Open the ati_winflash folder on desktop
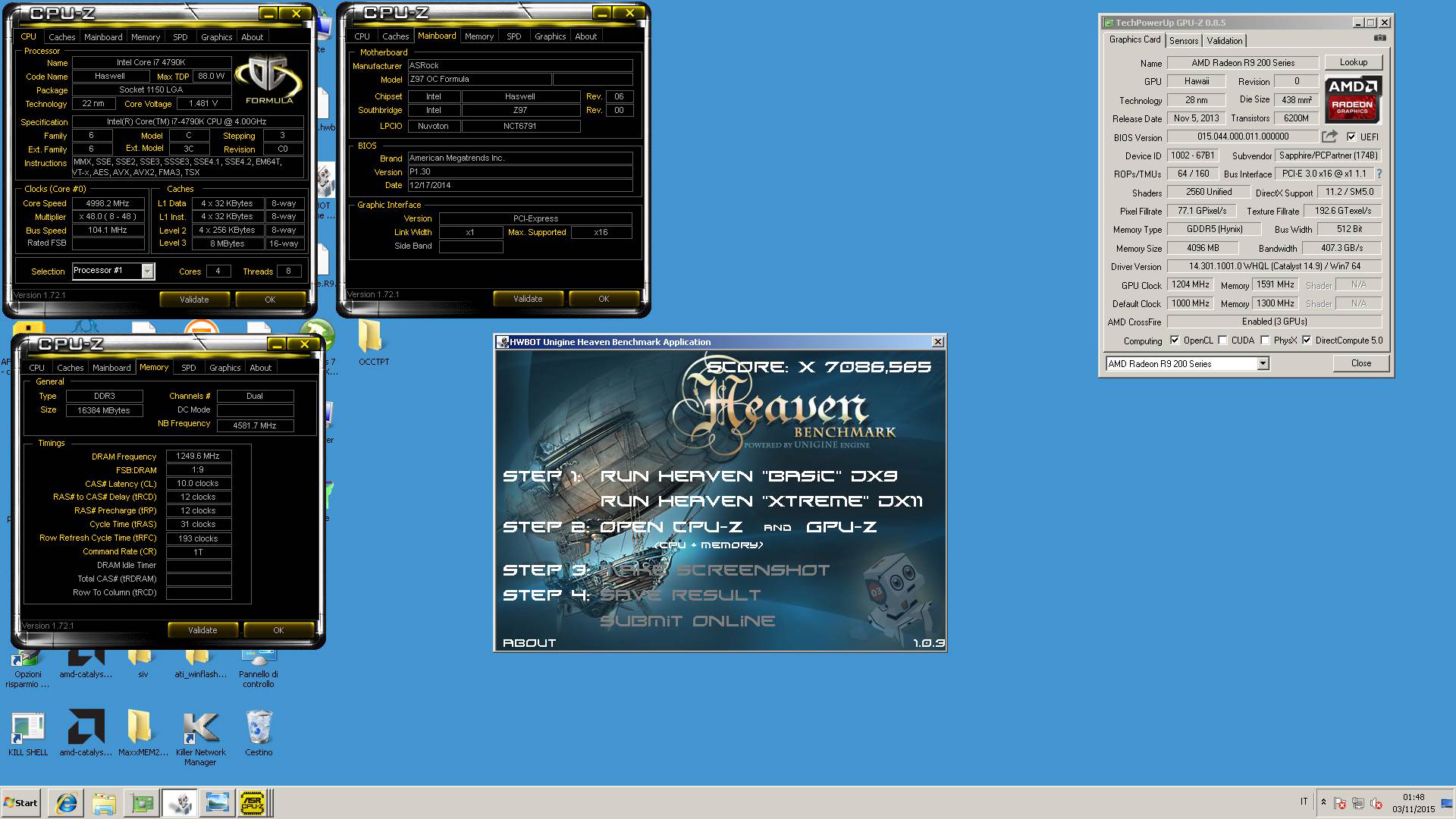Image resolution: width=1456 pixels, height=819 pixels. (x=200, y=664)
